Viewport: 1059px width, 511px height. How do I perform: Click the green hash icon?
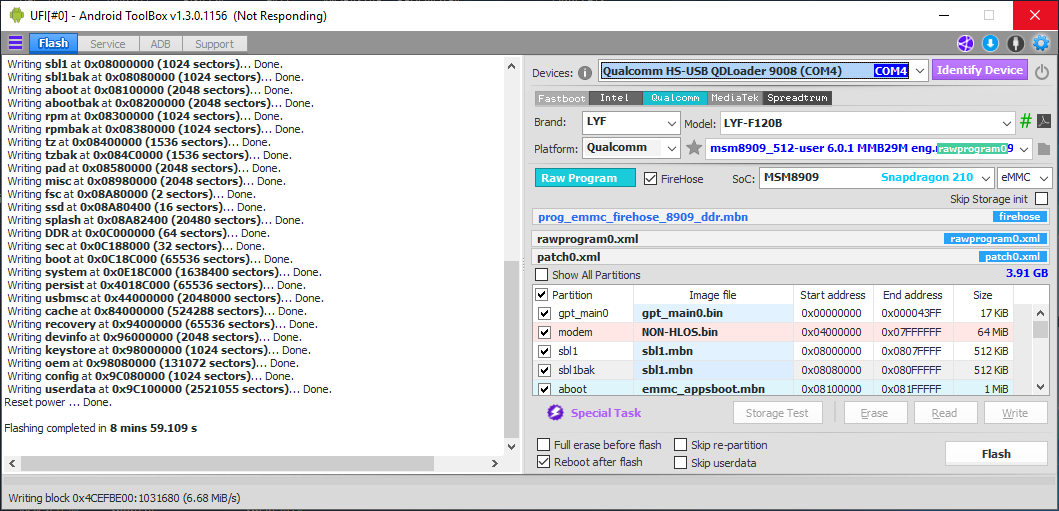(x=1026, y=122)
